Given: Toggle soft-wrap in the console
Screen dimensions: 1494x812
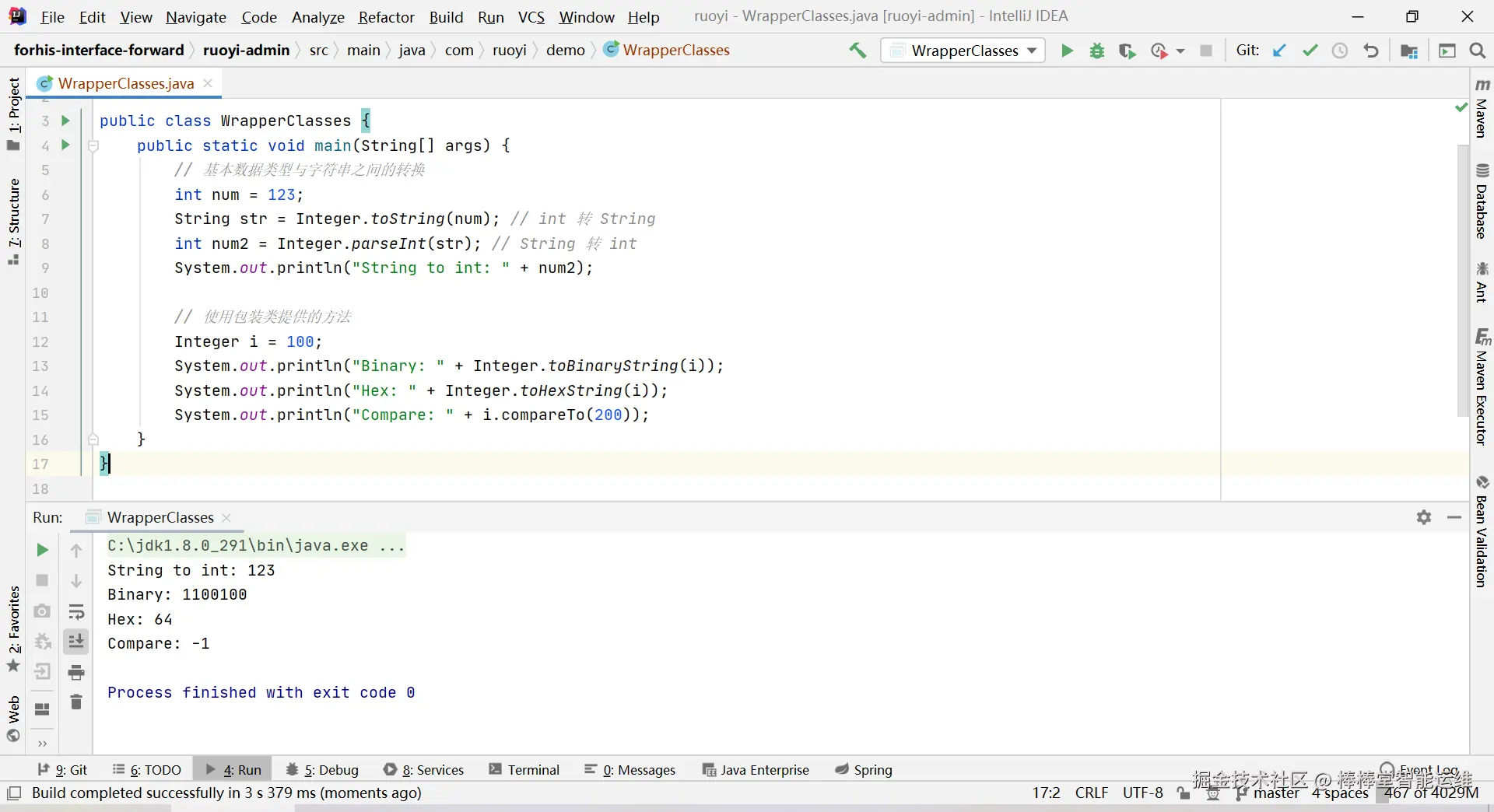Looking at the screenshot, I should pos(76,611).
